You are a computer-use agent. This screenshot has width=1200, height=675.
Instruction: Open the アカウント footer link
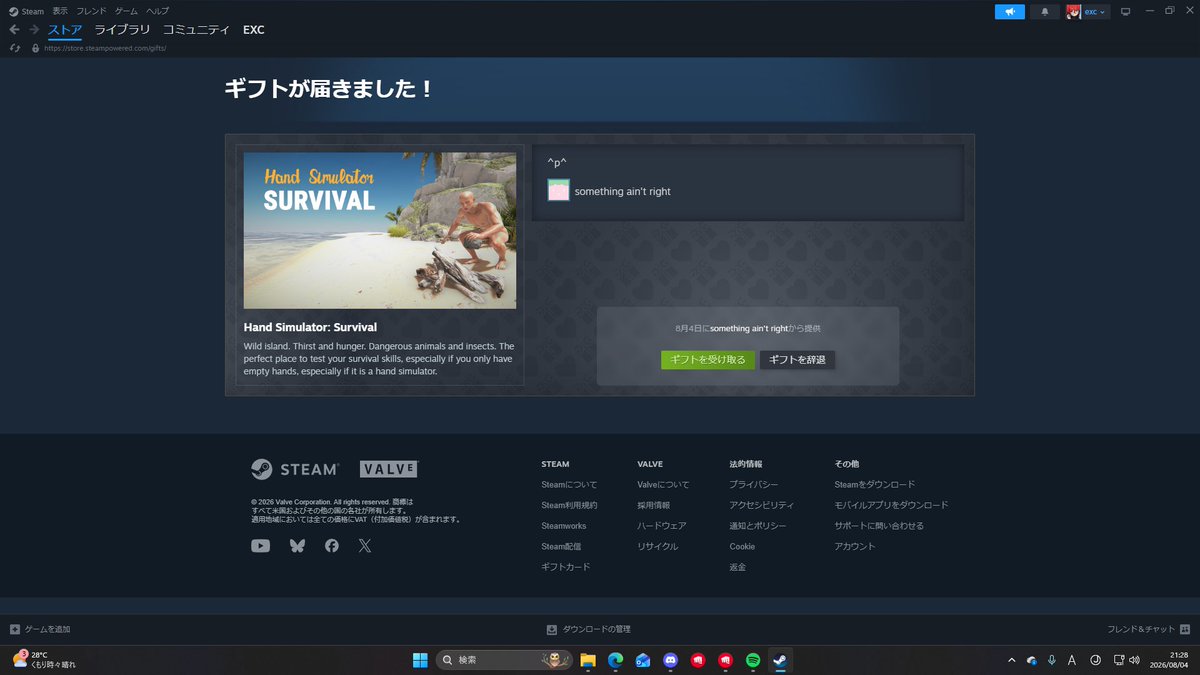tap(855, 547)
